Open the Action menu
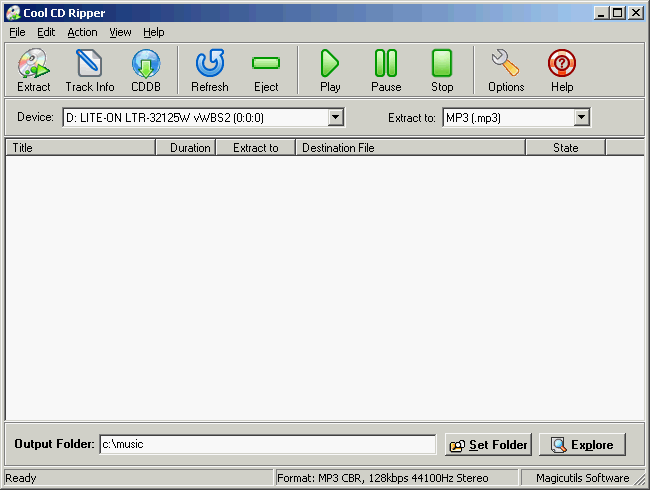The height and width of the screenshot is (490, 650). pos(82,32)
